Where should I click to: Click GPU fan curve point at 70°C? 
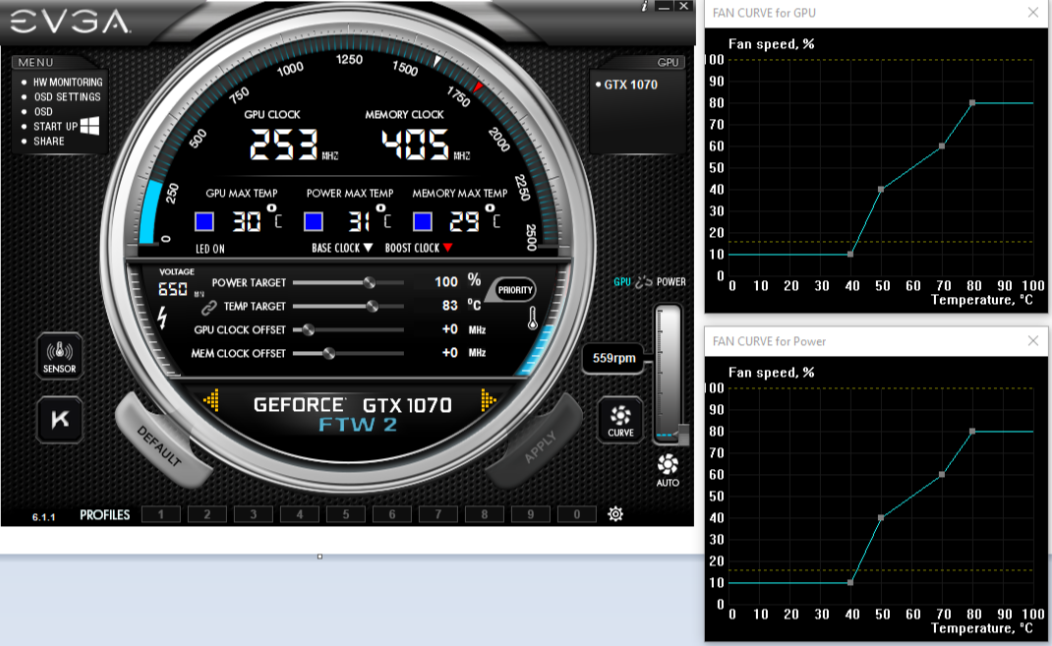(x=942, y=146)
